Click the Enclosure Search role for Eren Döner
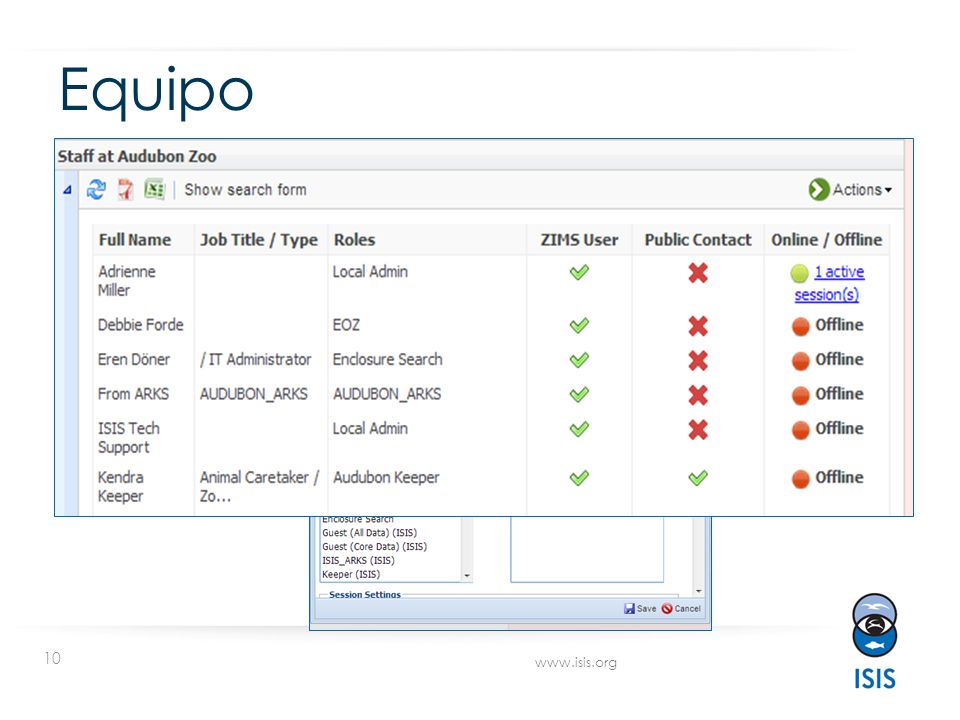This screenshot has width=960, height=720. click(x=388, y=359)
